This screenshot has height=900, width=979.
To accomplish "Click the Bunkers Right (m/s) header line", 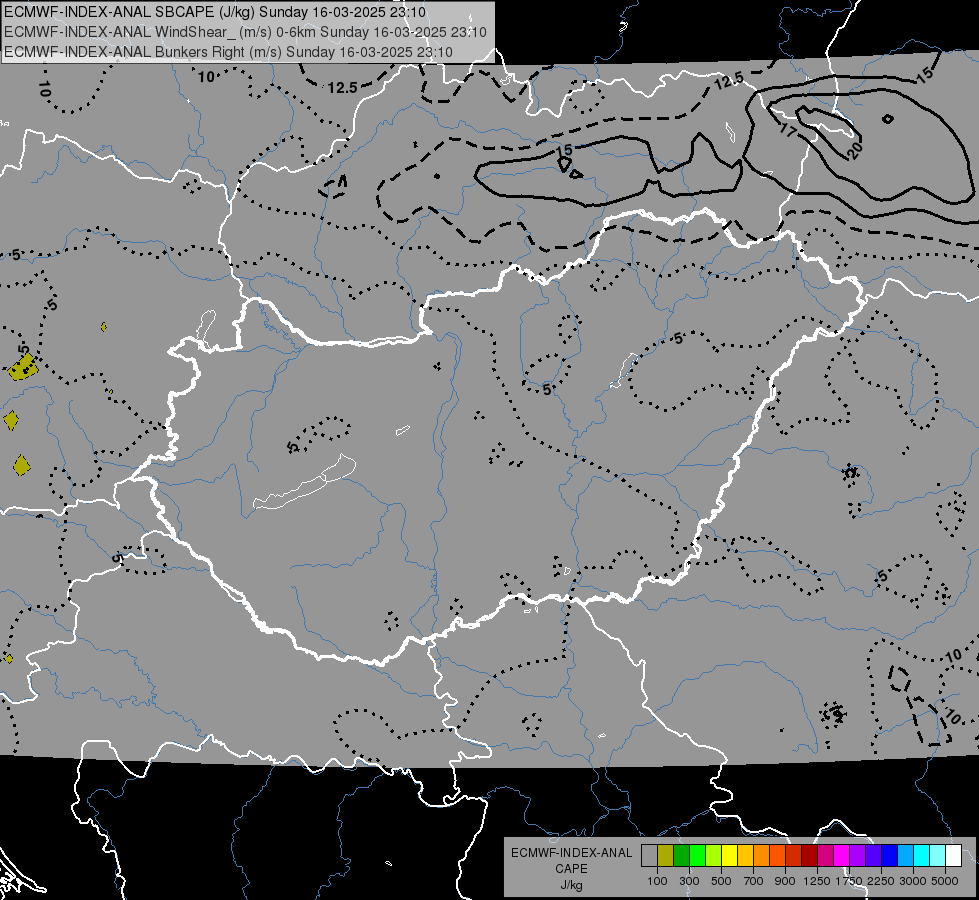I will 228,52.
